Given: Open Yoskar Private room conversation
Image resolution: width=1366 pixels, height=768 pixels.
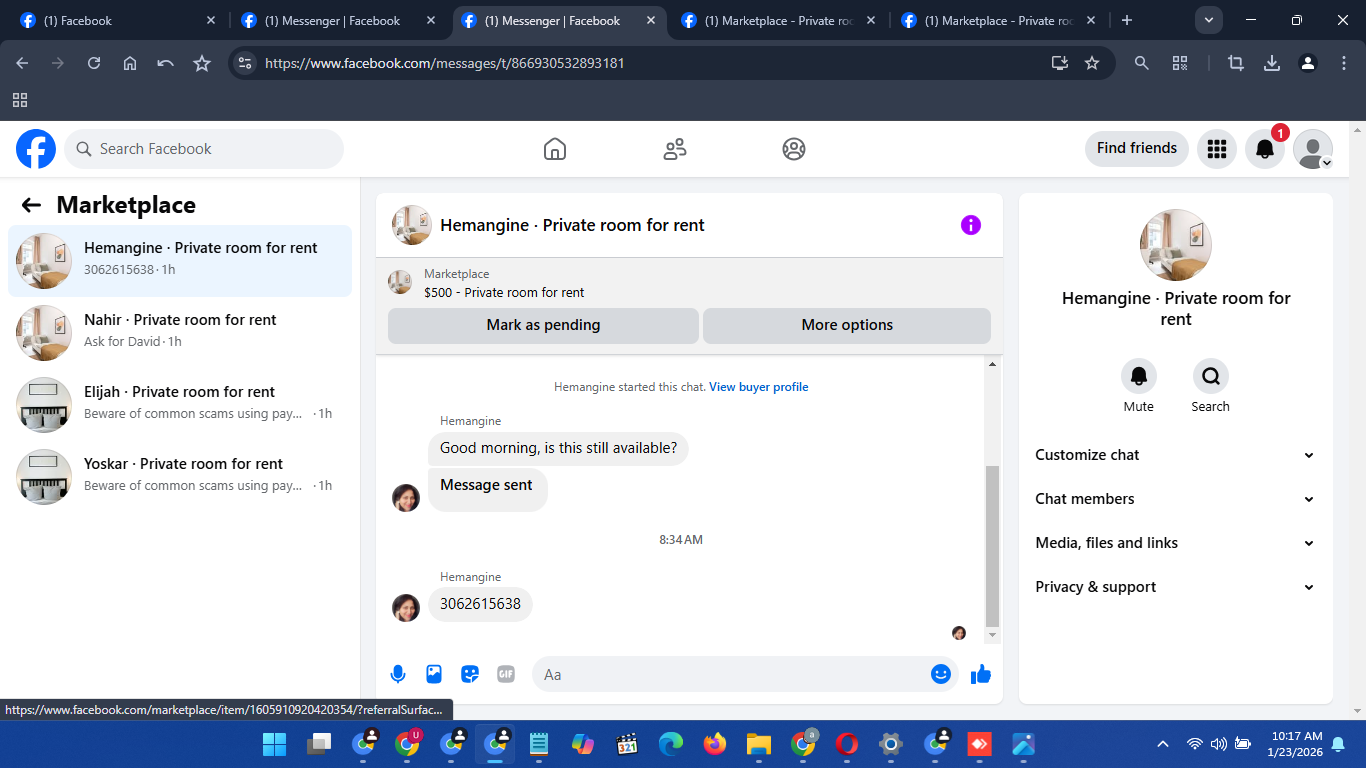Looking at the screenshot, I should [x=180, y=477].
